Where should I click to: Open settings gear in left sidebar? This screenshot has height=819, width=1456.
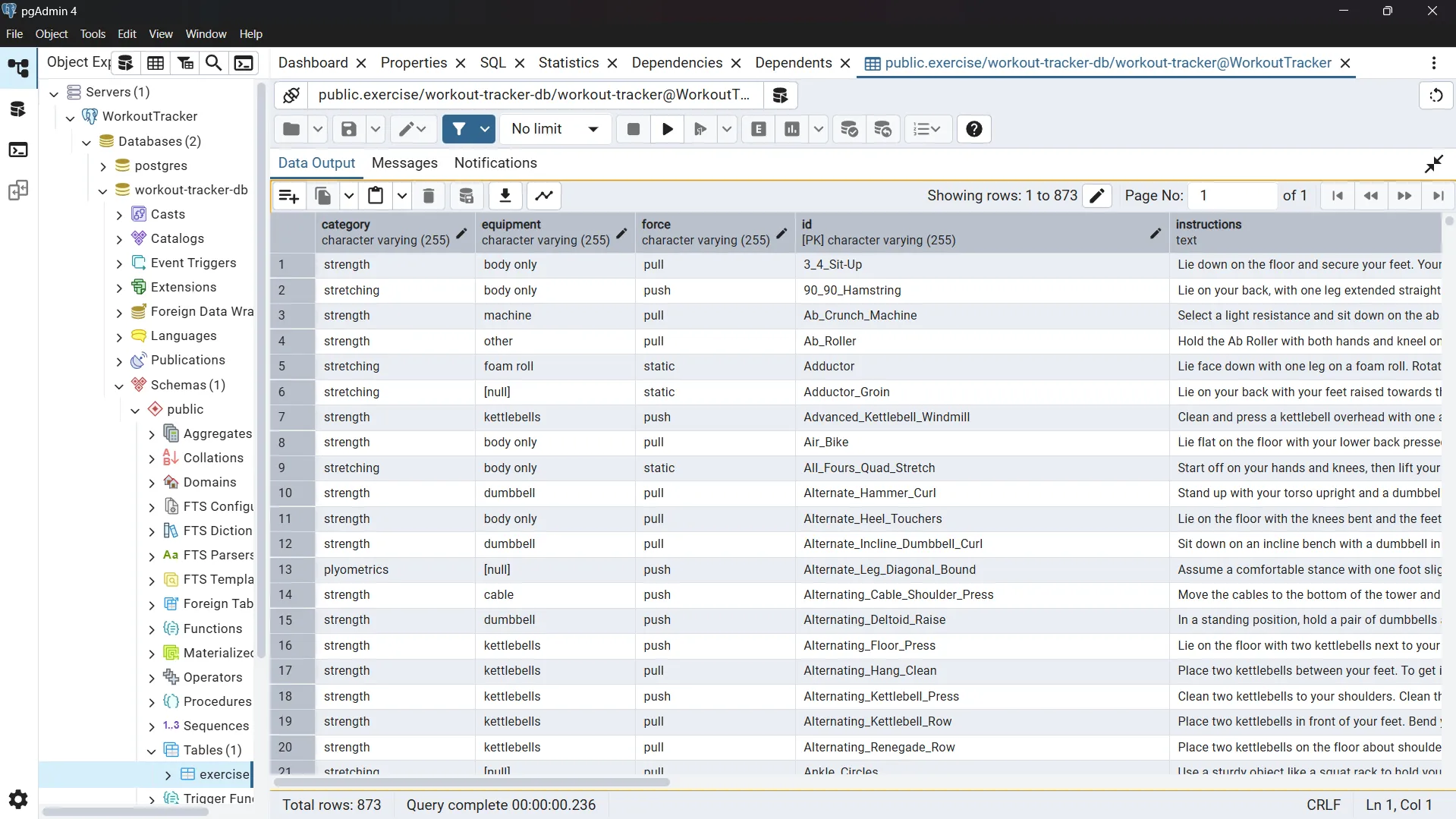point(18,799)
